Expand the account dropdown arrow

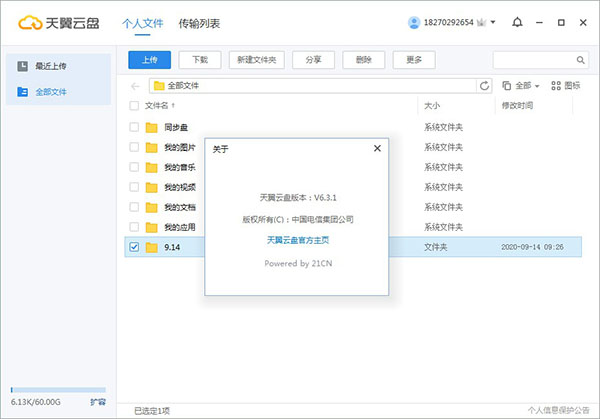point(493,22)
